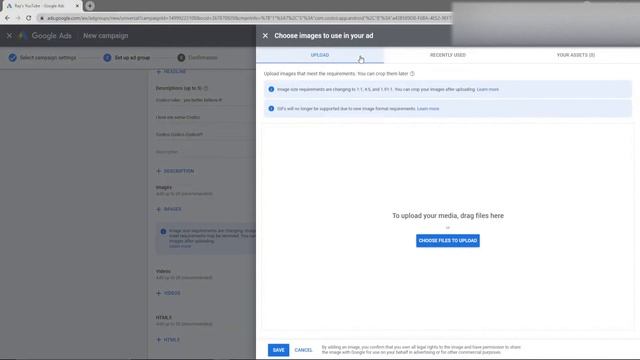
Task: Click the browser back arrow
Action: click(x=7, y=18)
